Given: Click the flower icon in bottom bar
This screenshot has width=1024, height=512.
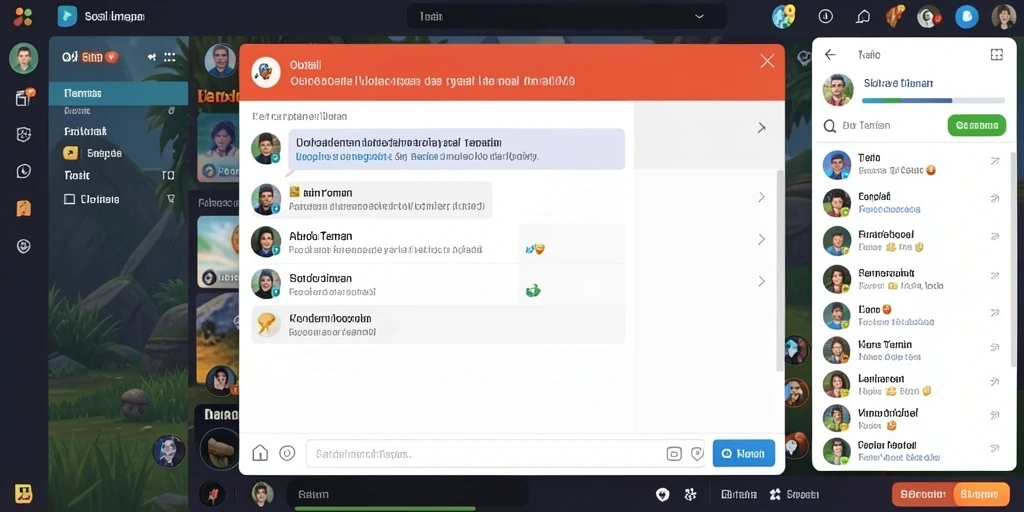Looking at the screenshot, I should click(x=690, y=494).
